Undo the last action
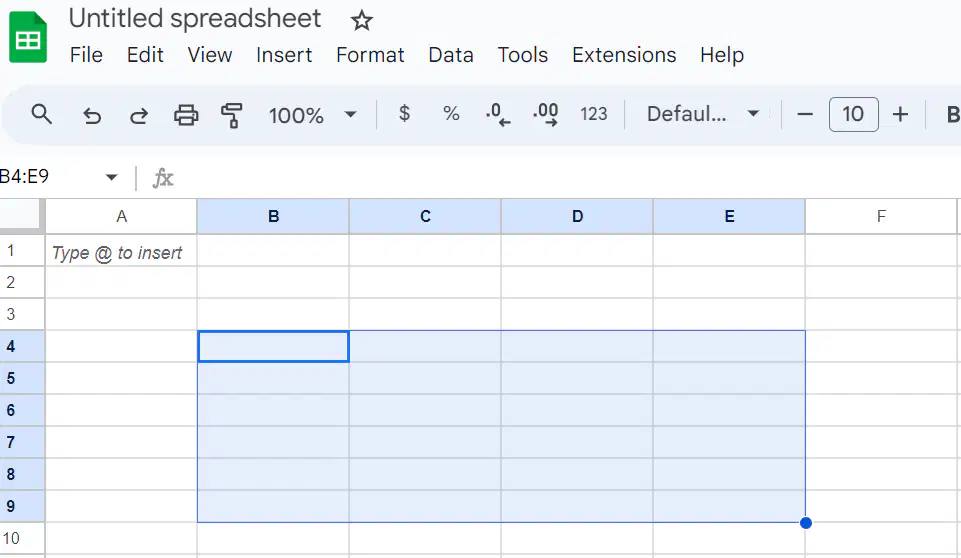 (92, 115)
